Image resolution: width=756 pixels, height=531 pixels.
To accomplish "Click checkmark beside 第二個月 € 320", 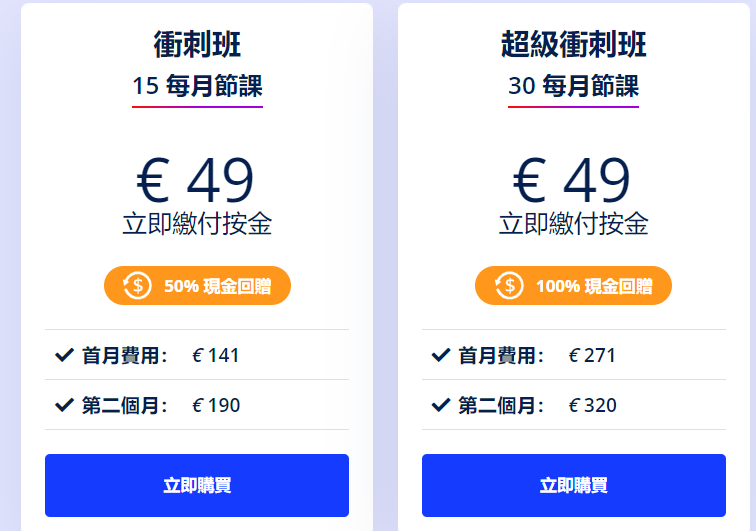I will pyautogui.click(x=441, y=405).
